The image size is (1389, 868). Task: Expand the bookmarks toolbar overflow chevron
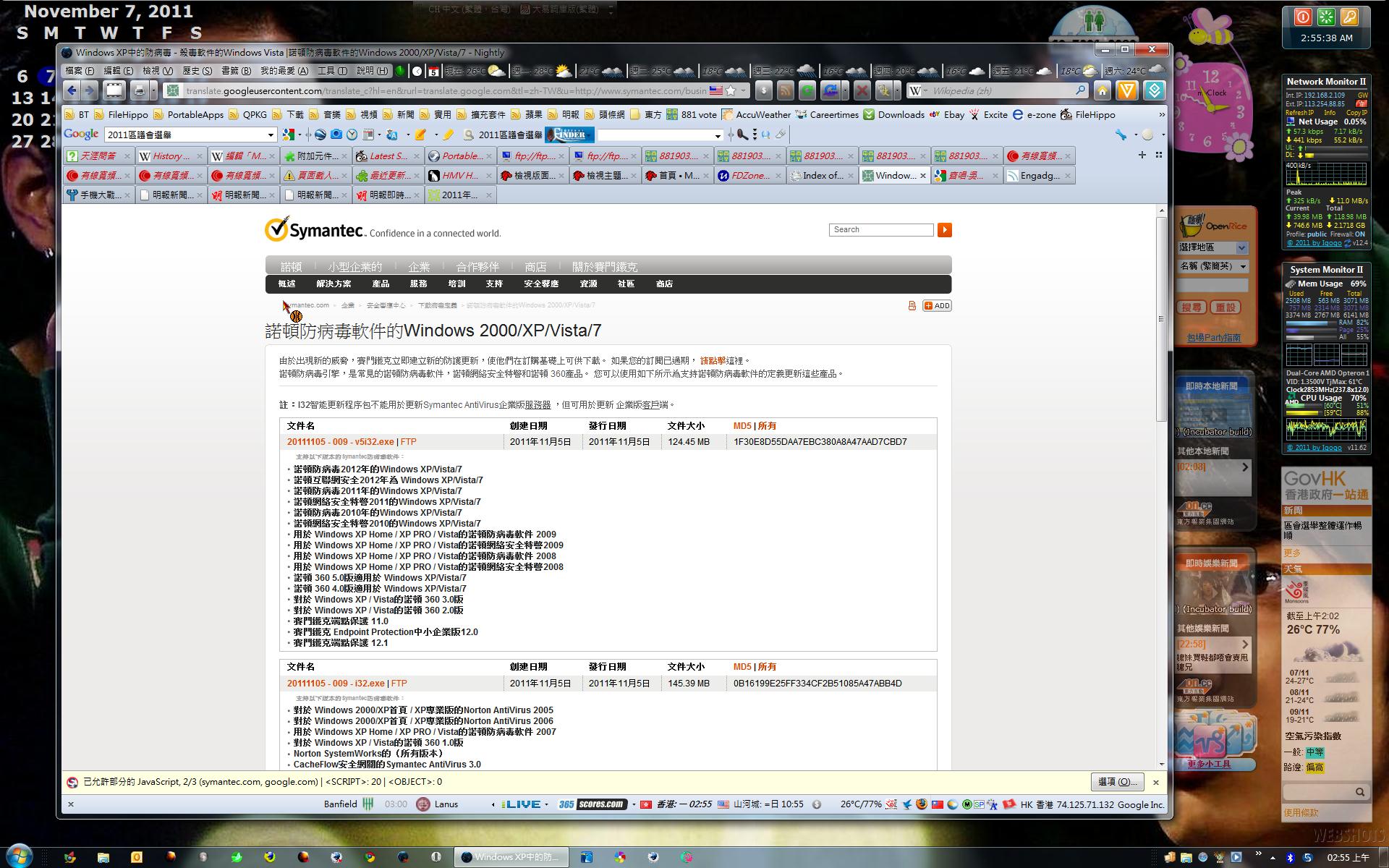pos(1162,114)
